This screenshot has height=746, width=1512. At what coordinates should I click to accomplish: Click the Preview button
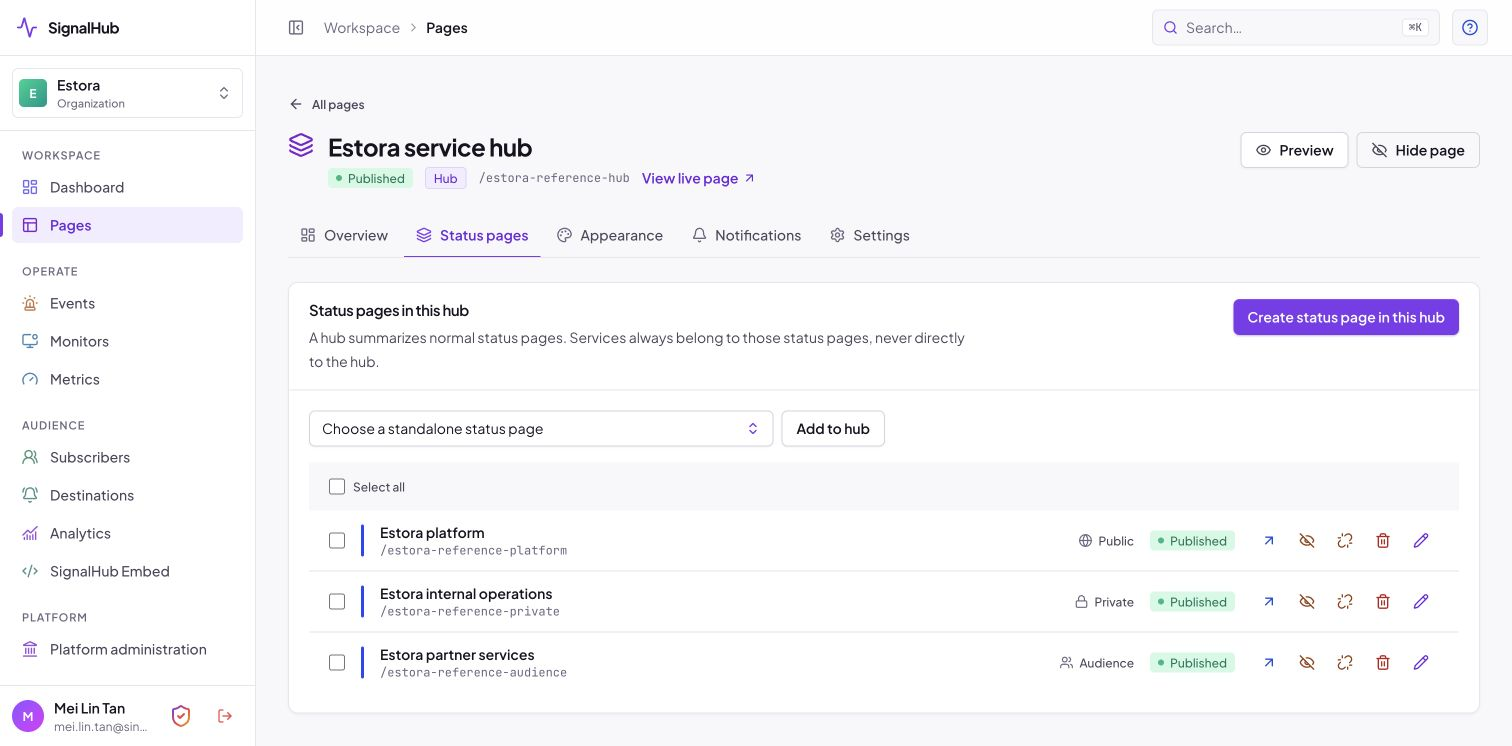coord(1294,150)
